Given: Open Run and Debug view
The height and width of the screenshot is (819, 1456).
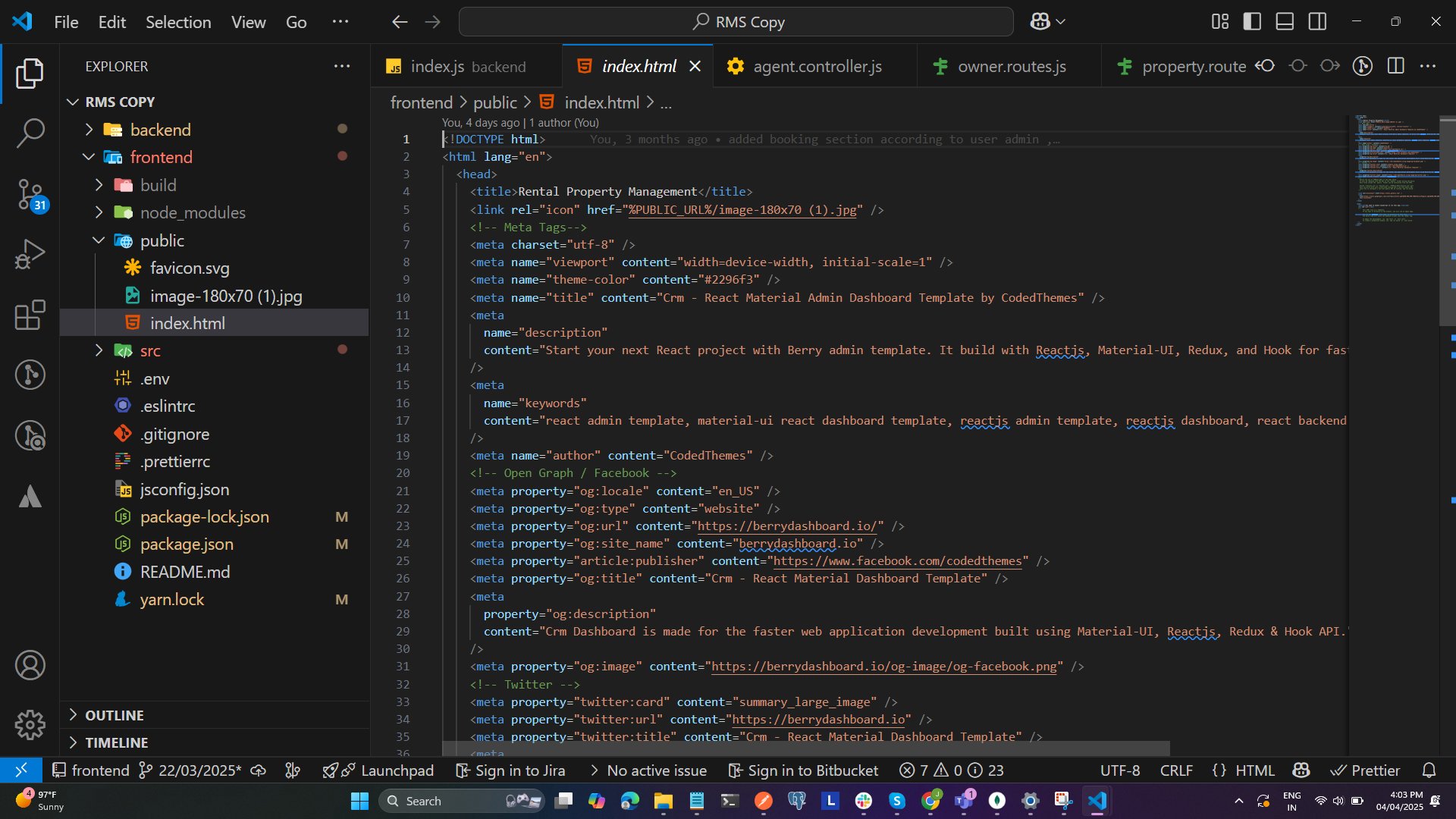Looking at the screenshot, I should coord(30,254).
